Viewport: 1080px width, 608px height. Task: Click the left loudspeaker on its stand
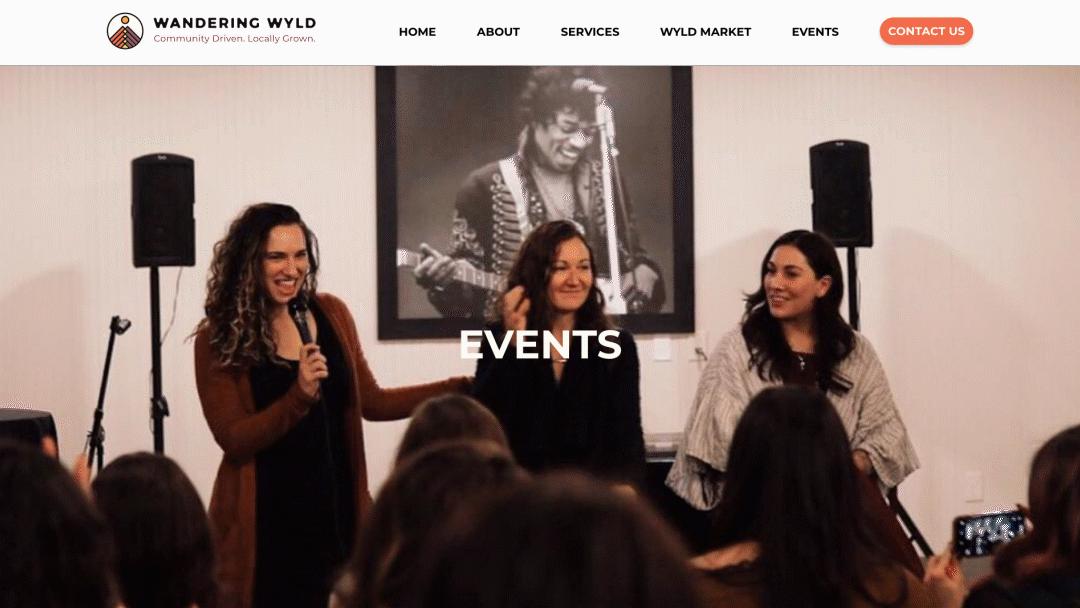(x=163, y=210)
